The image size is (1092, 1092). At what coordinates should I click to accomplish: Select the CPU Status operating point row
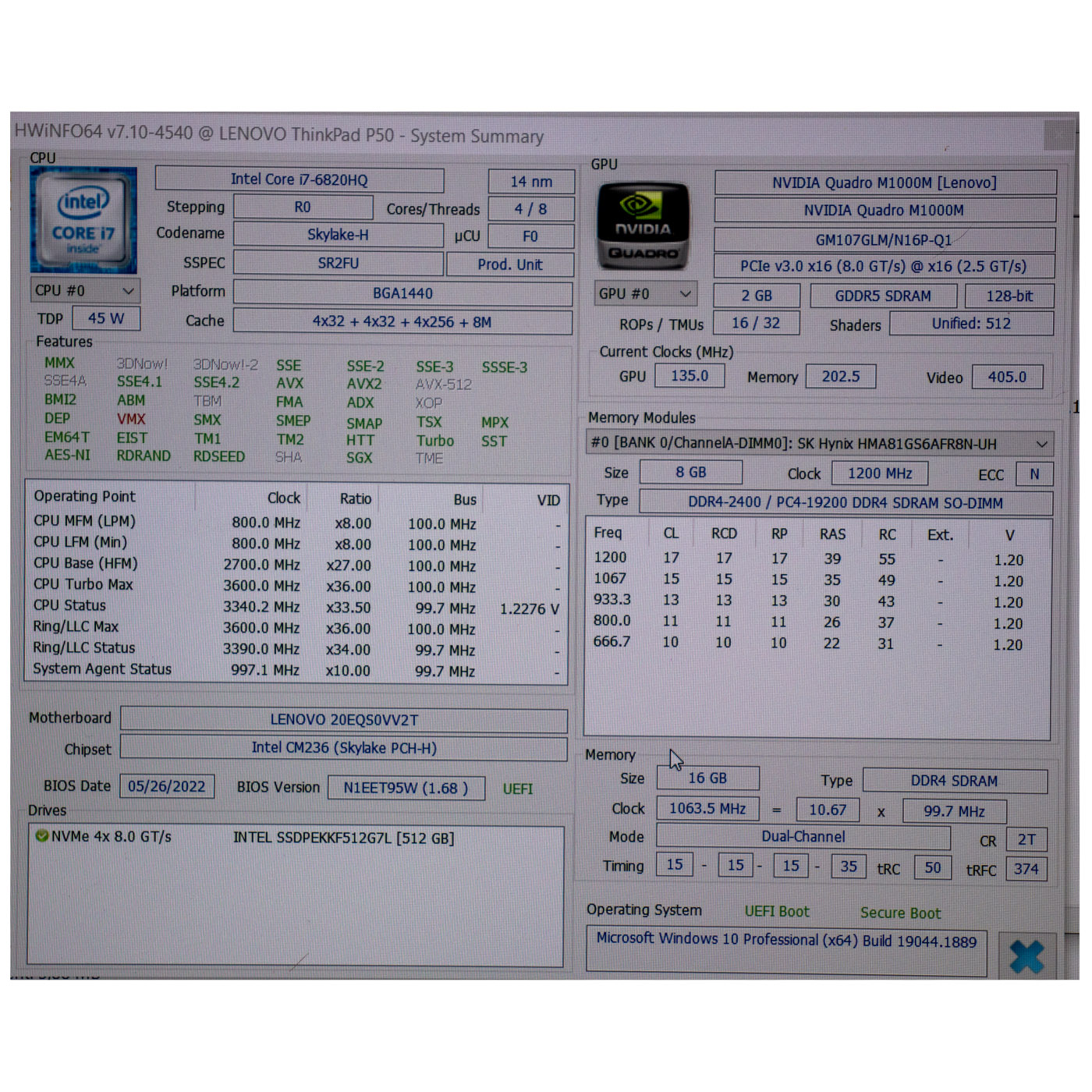click(x=296, y=606)
